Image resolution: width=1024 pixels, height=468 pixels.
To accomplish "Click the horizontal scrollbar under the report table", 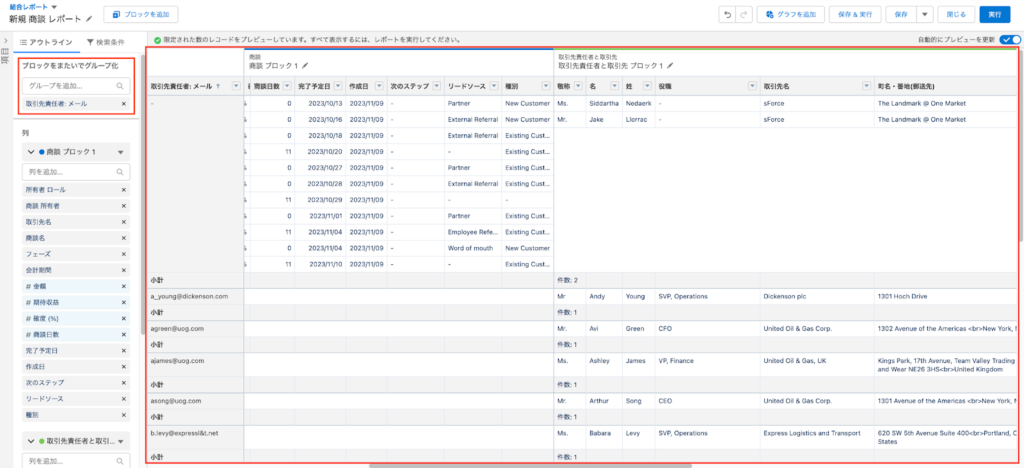I will [530, 465].
